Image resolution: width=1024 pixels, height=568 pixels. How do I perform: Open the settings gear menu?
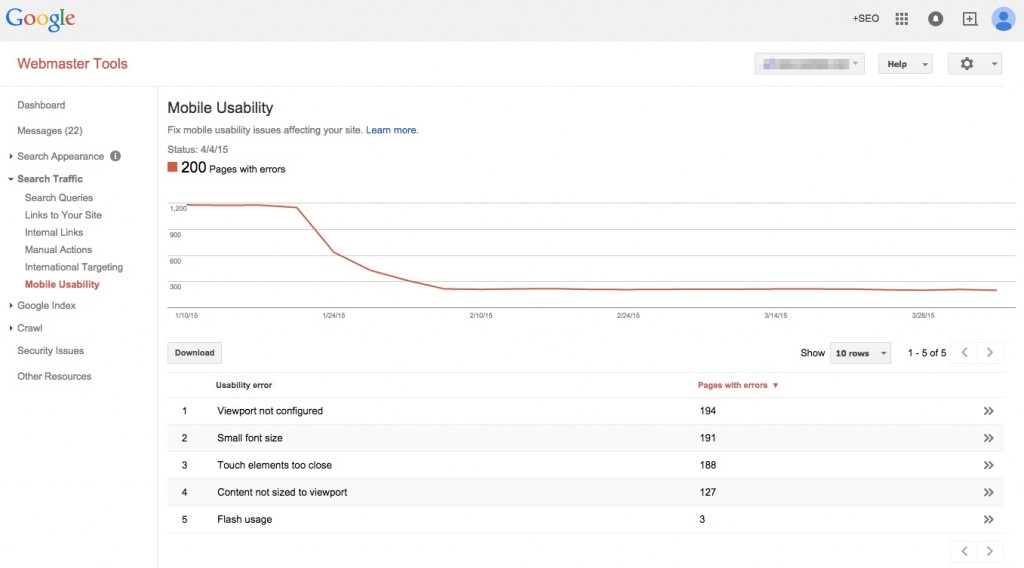click(x=974, y=64)
